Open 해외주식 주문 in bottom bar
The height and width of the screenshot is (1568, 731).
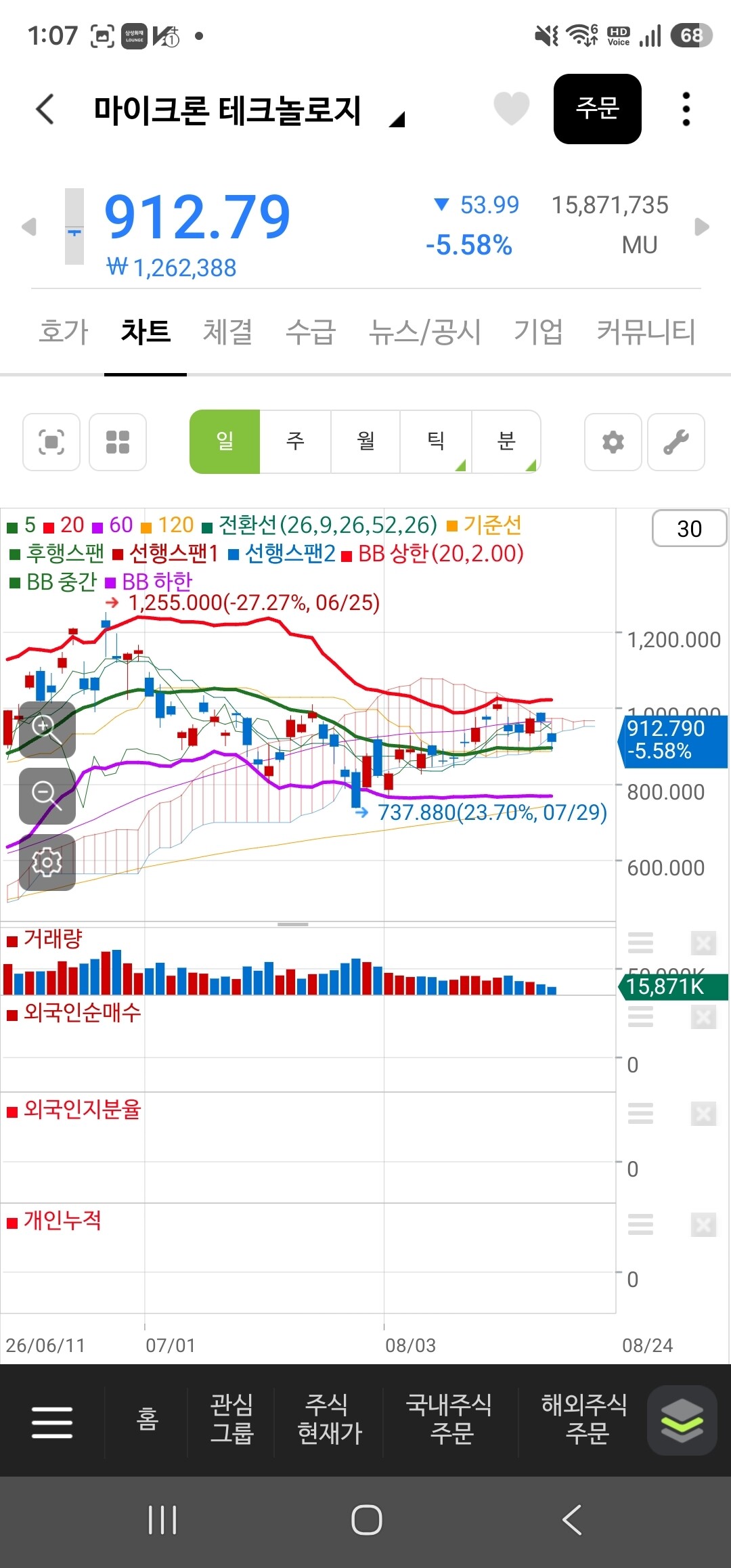click(x=584, y=1419)
